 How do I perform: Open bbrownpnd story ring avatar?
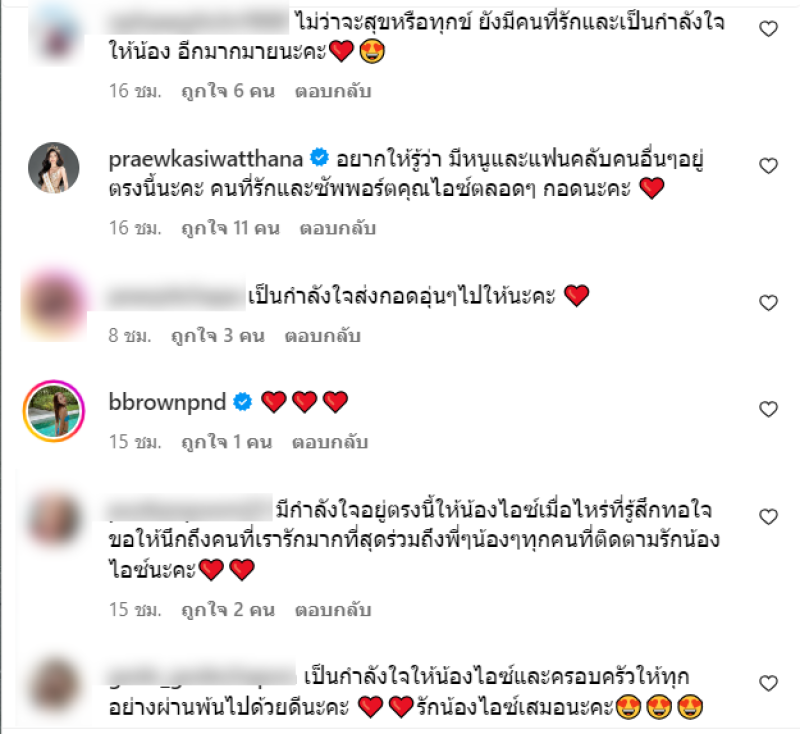[54, 411]
